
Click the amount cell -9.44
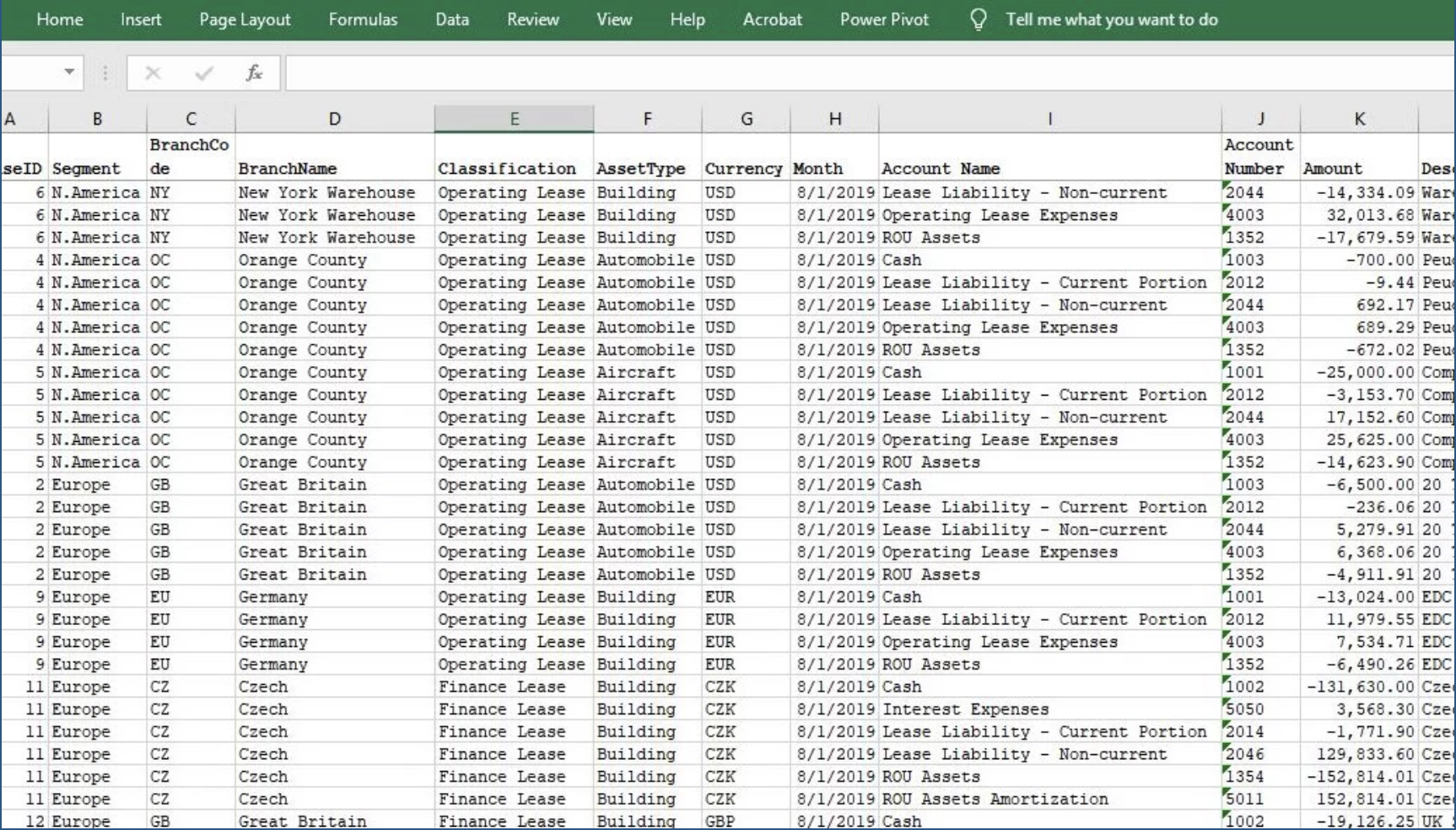(x=1359, y=283)
